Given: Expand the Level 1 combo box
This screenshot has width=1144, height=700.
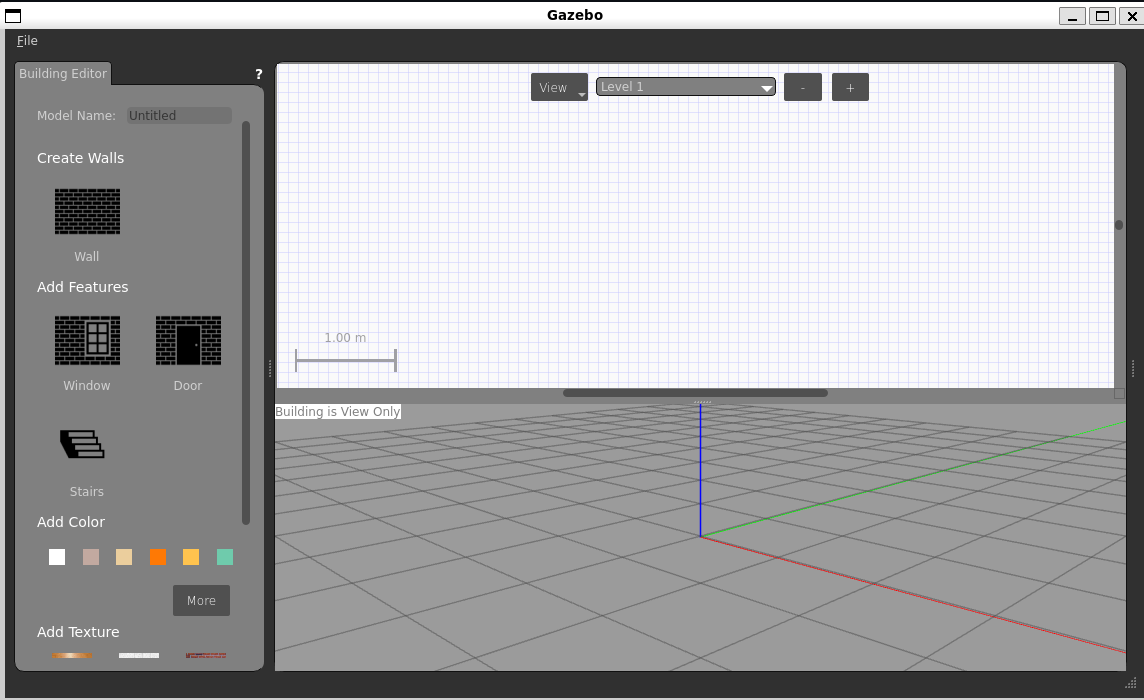Looking at the screenshot, I should [686, 87].
